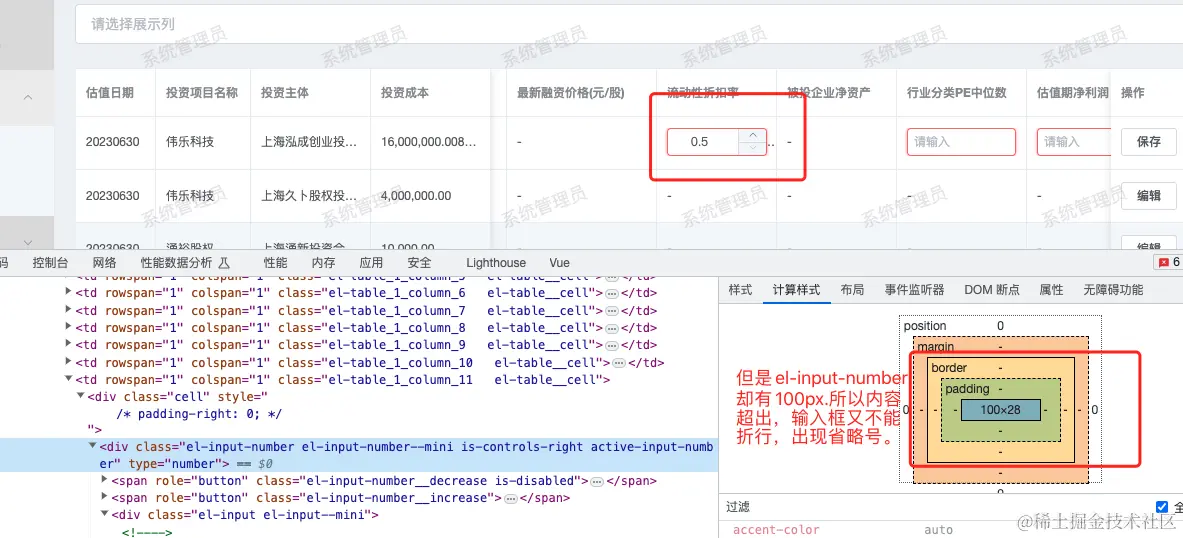Expand the el-table_1_column_10 td node
The image size is (1183, 538).
tap(69, 362)
